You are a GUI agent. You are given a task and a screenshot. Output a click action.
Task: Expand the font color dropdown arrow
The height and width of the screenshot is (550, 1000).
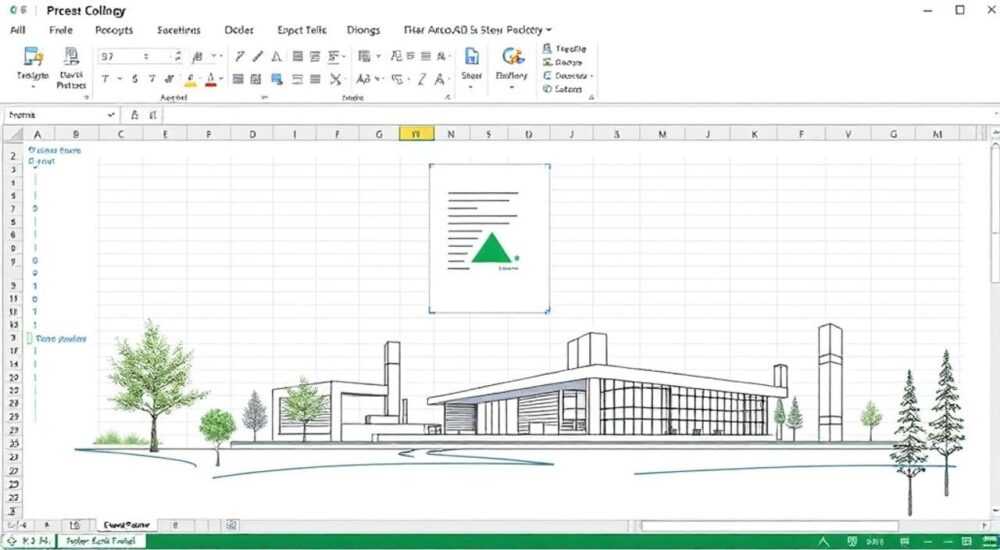(x=221, y=80)
